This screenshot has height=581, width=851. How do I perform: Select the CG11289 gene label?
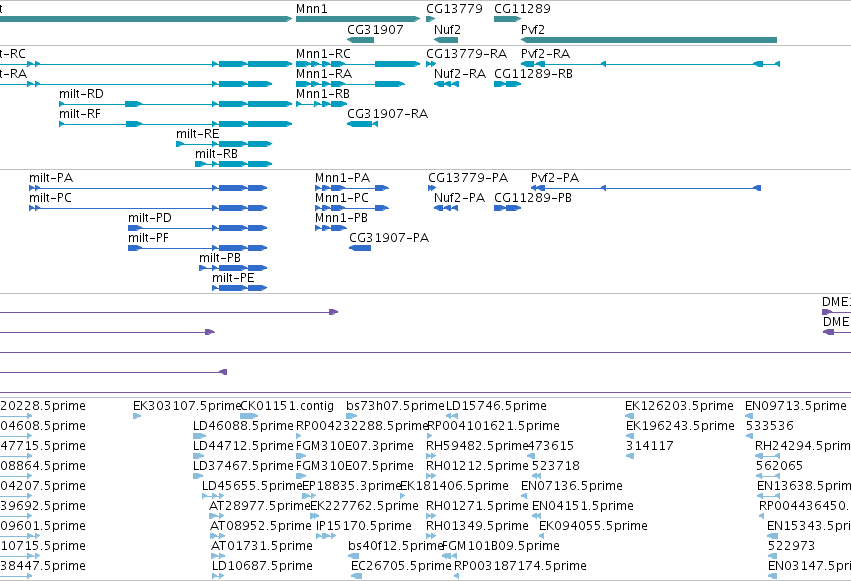pyautogui.click(x=522, y=9)
